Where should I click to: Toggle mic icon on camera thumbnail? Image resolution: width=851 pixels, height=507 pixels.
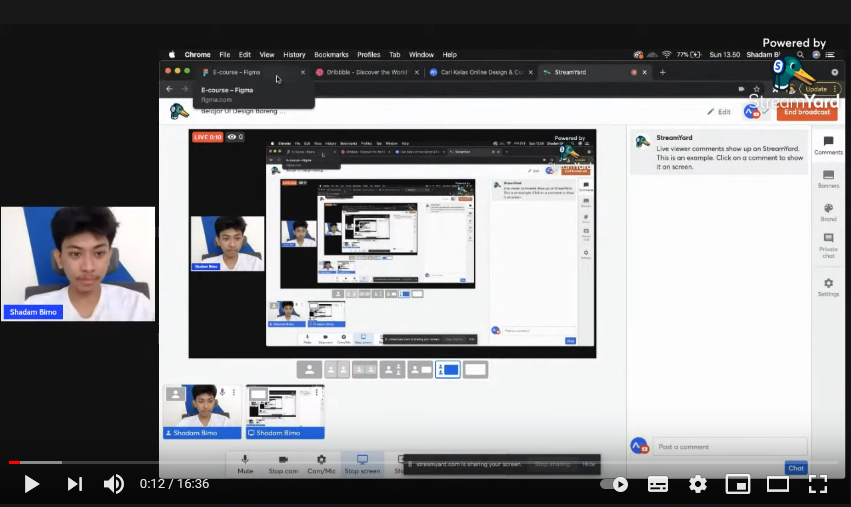click(x=222, y=392)
